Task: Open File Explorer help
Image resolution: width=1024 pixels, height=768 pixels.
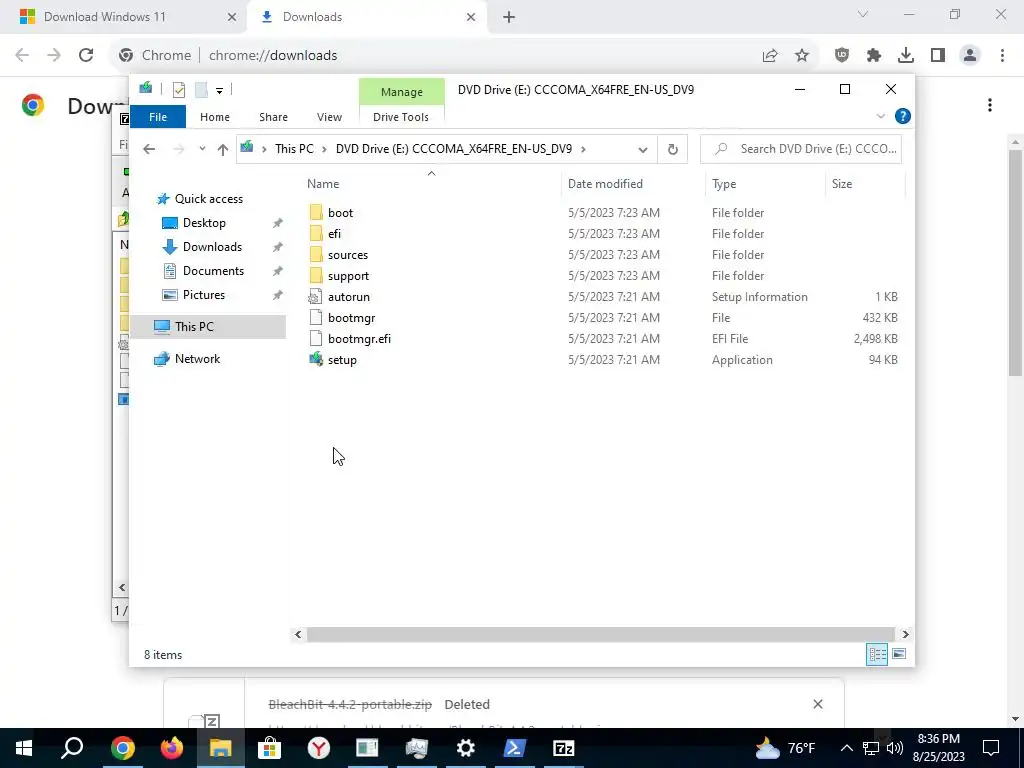Action: click(x=903, y=116)
